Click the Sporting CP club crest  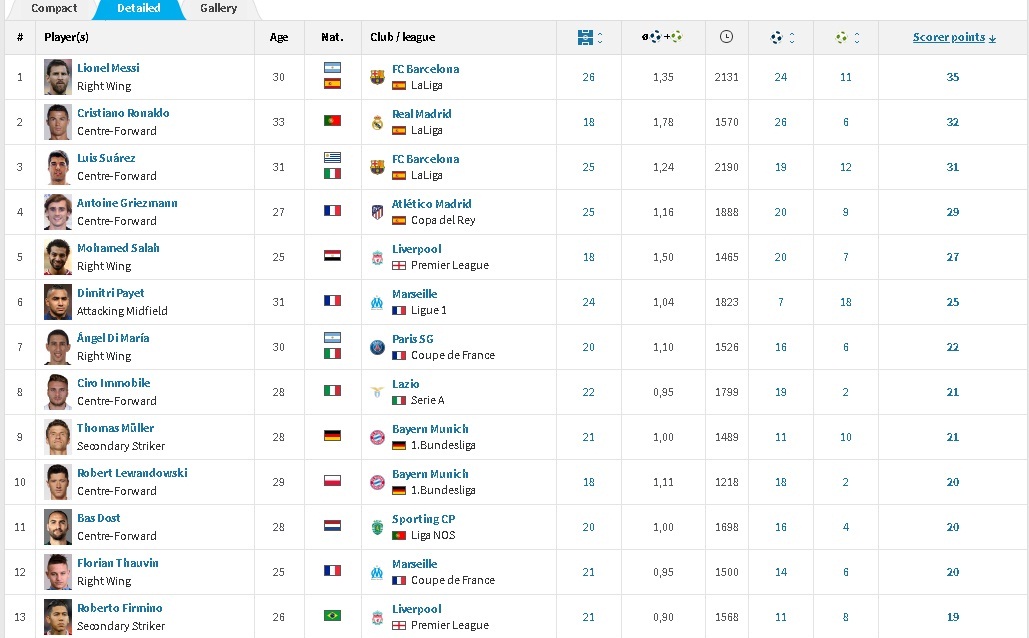click(377, 527)
